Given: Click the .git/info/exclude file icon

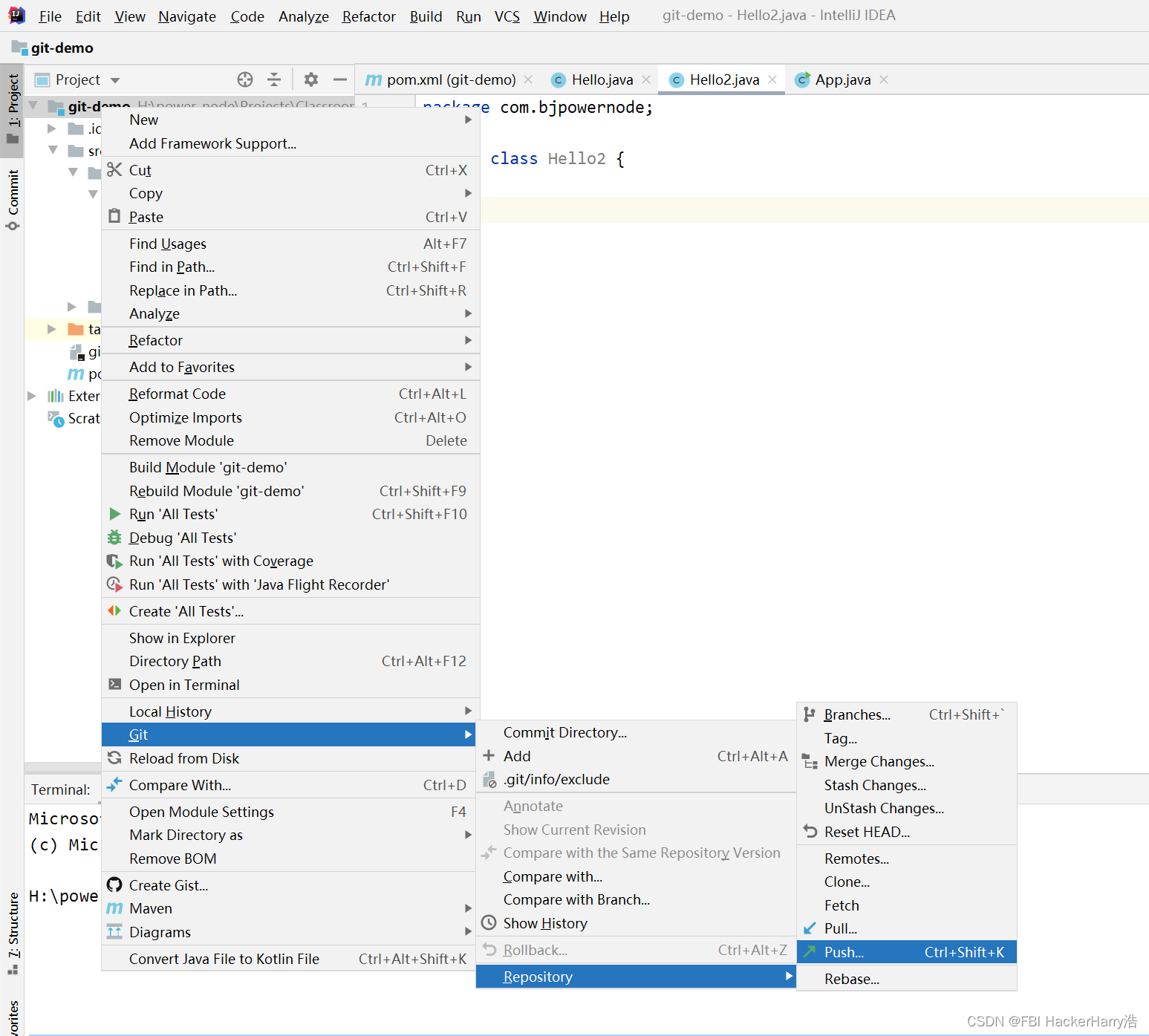Looking at the screenshot, I should pyautogui.click(x=489, y=779).
